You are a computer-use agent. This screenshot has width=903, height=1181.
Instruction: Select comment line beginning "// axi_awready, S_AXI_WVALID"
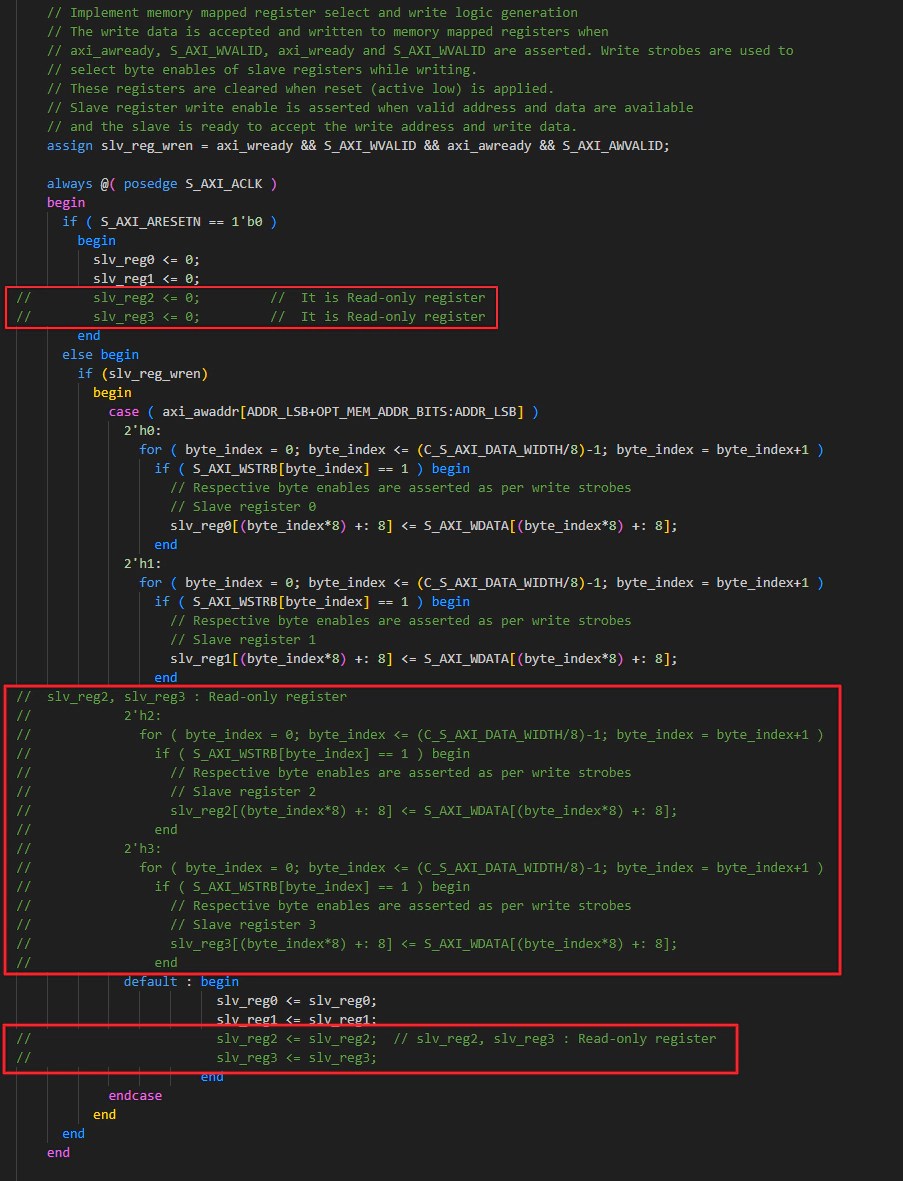click(x=420, y=50)
